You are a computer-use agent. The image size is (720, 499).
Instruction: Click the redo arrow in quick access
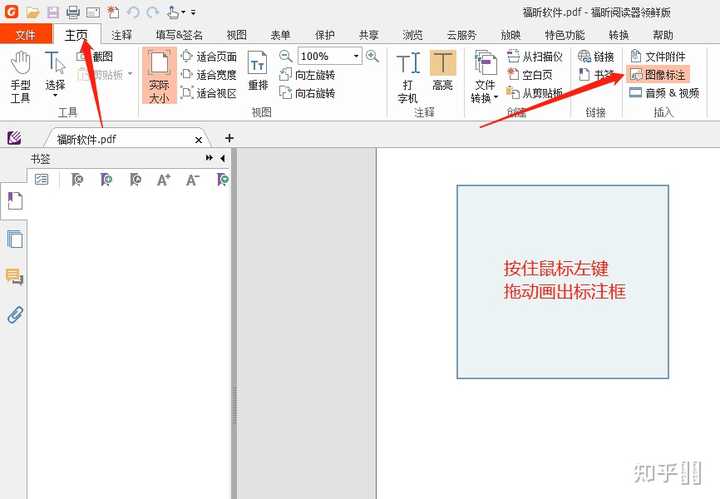tap(153, 12)
